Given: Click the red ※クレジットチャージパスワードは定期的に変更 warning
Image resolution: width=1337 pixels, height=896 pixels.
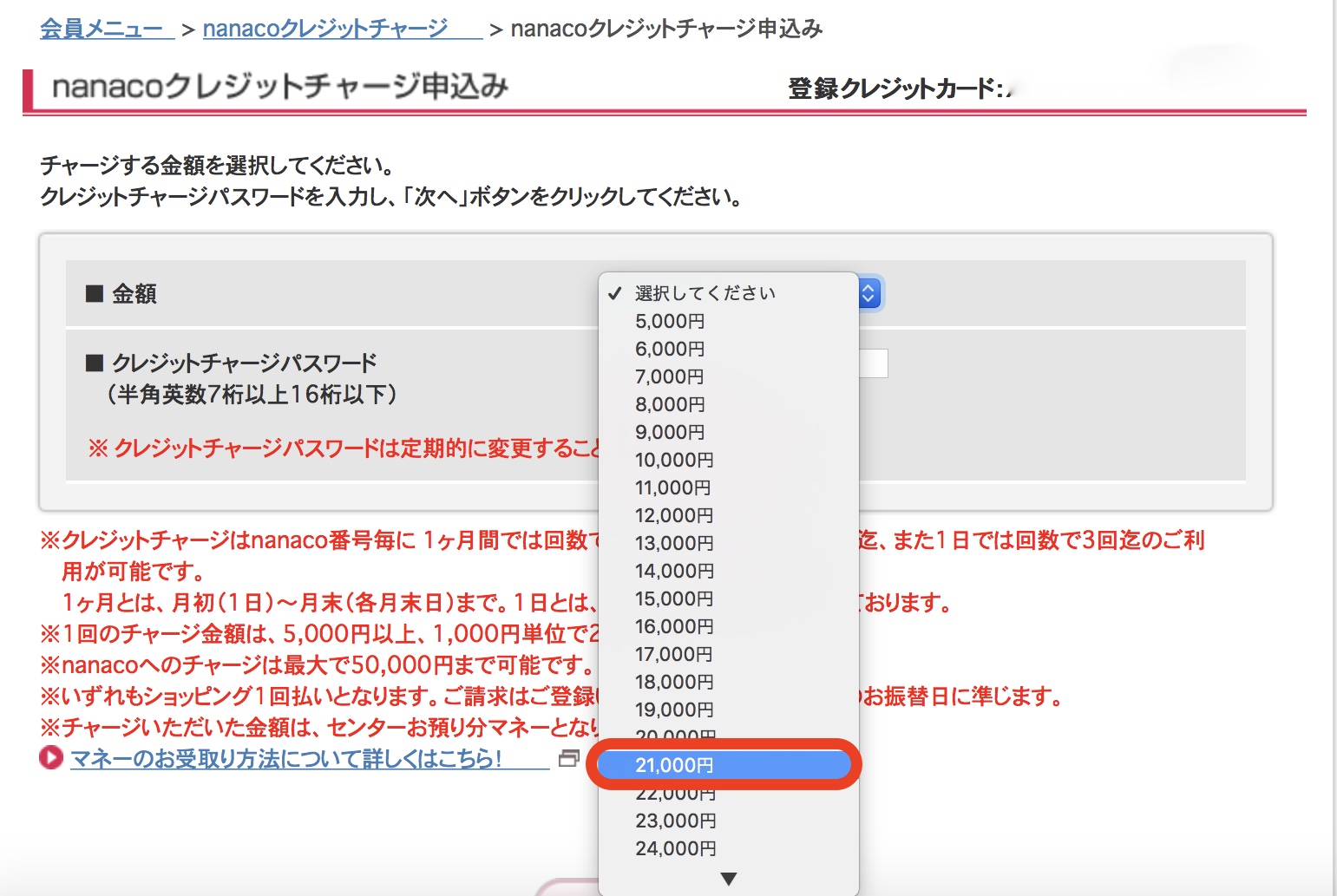Looking at the screenshot, I should (344, 448).
